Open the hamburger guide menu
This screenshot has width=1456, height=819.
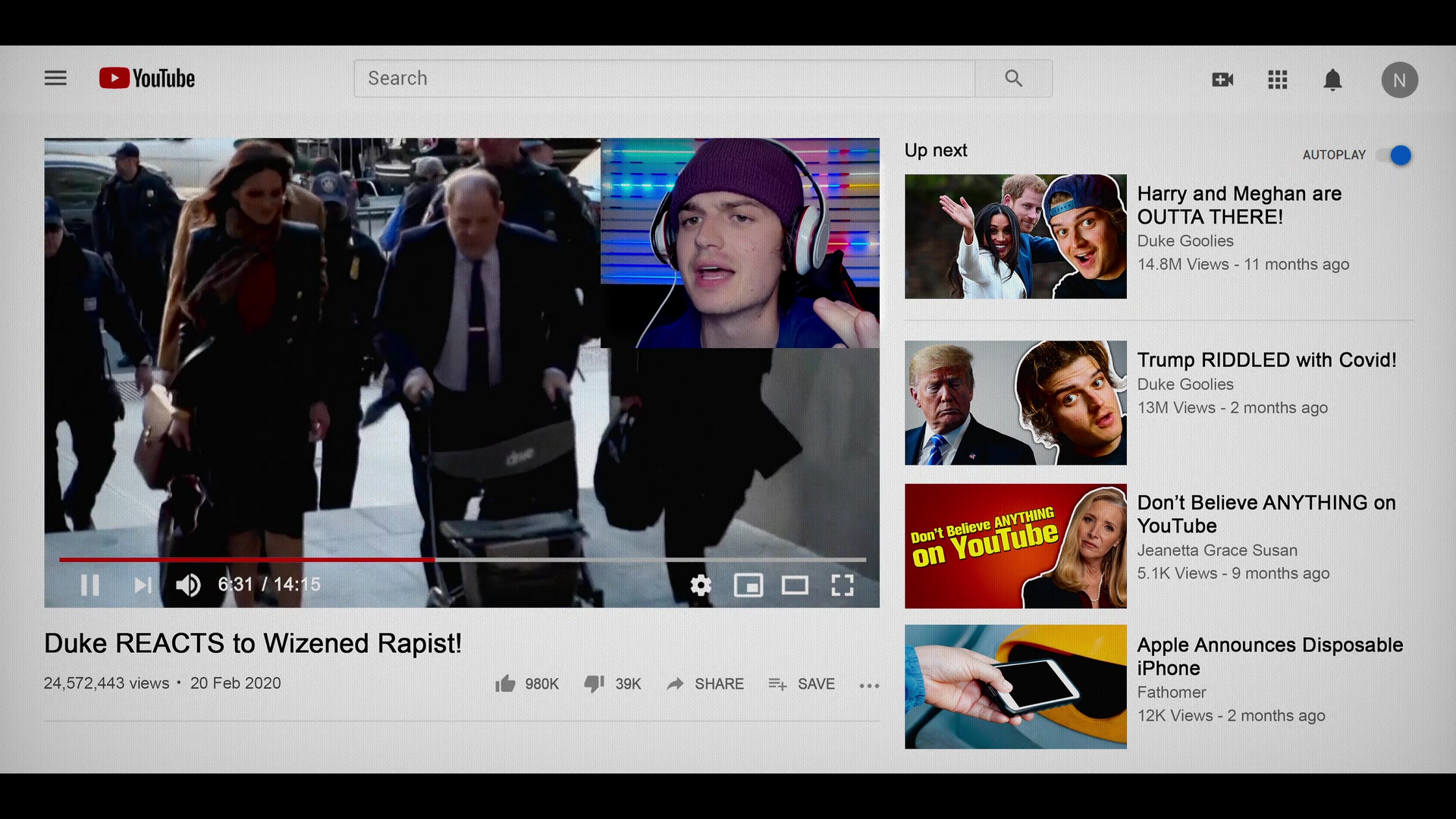pyautogui.click(x=55, y=78)
